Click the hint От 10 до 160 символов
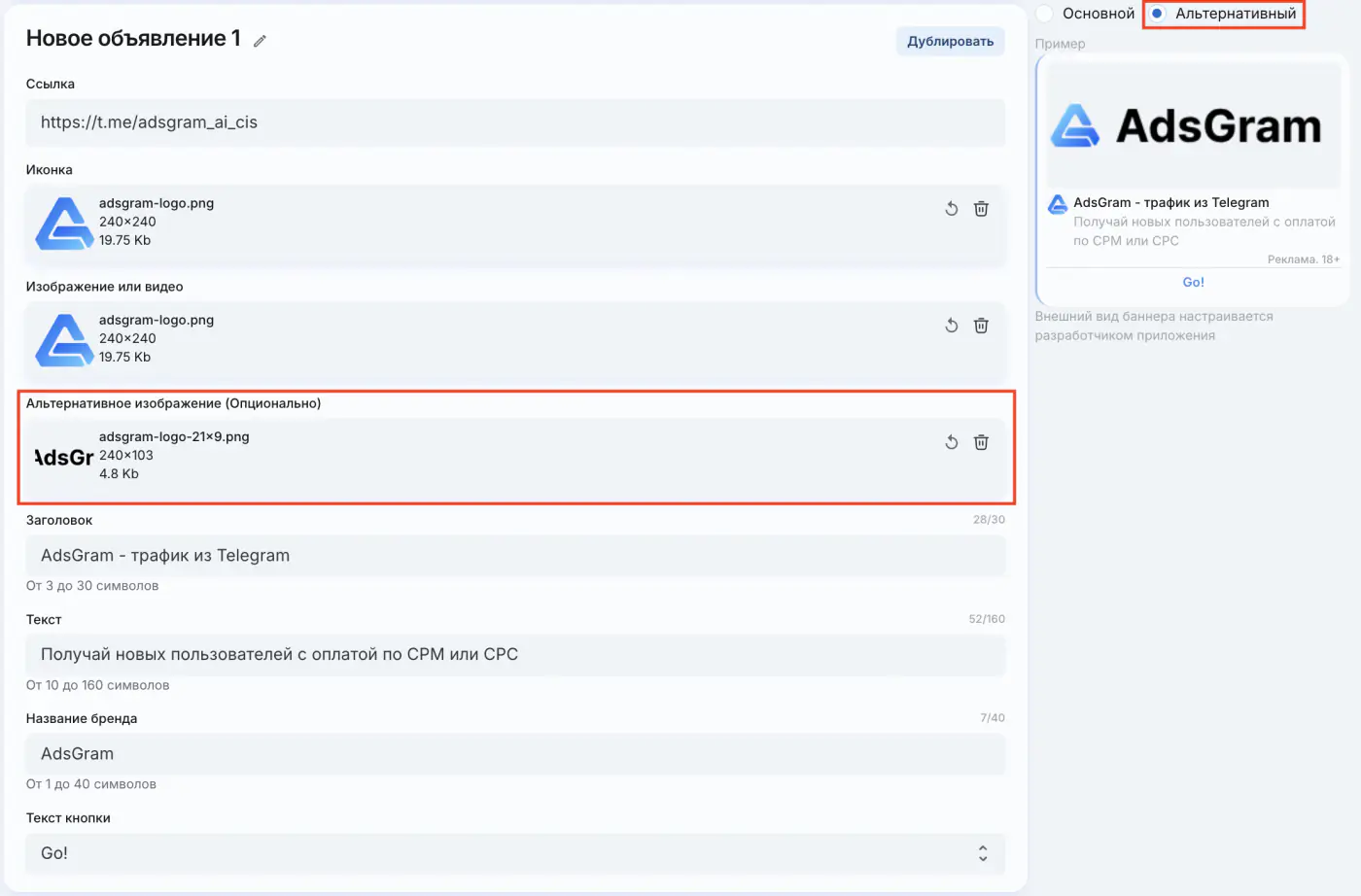The image size is (1361, 896). 97,685
